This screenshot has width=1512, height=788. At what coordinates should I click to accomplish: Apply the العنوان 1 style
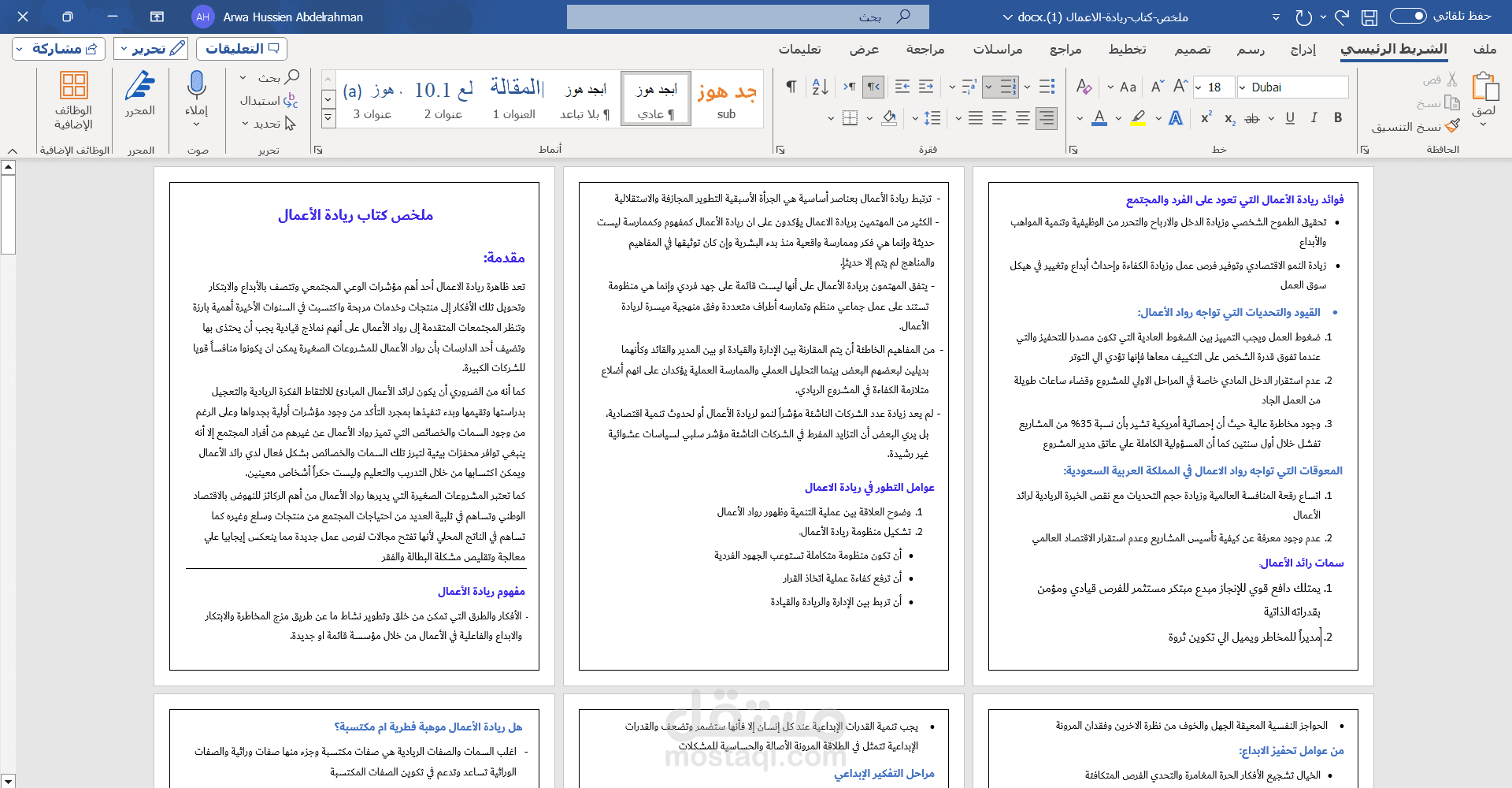(514, 99)
